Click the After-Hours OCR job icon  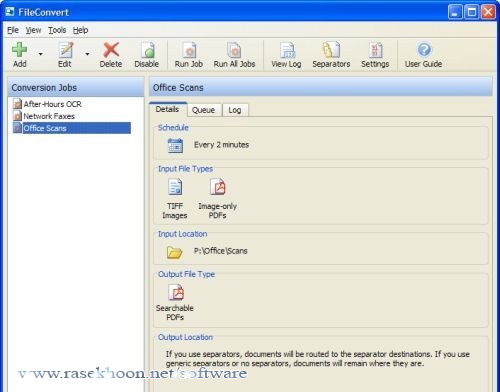click(17, 104)
